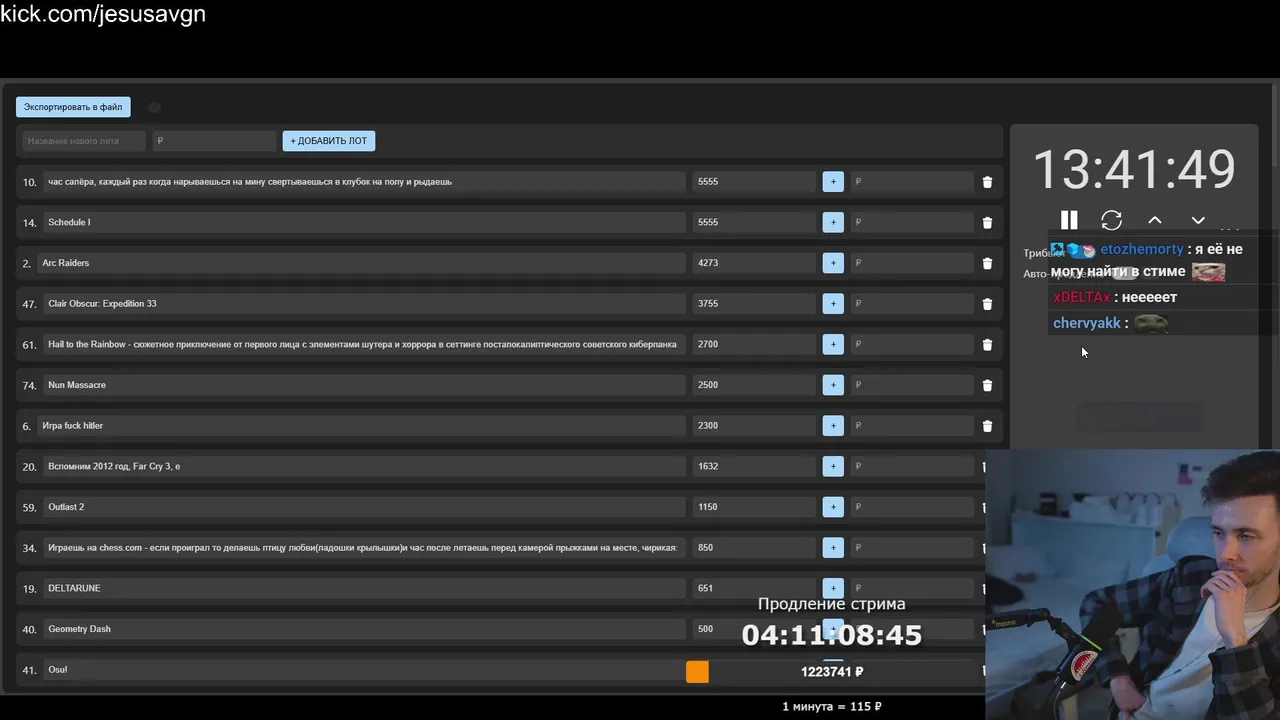Click the orange swatch in Osu! row
This screenshot has height=720, width=1280.
click(697, 672)
